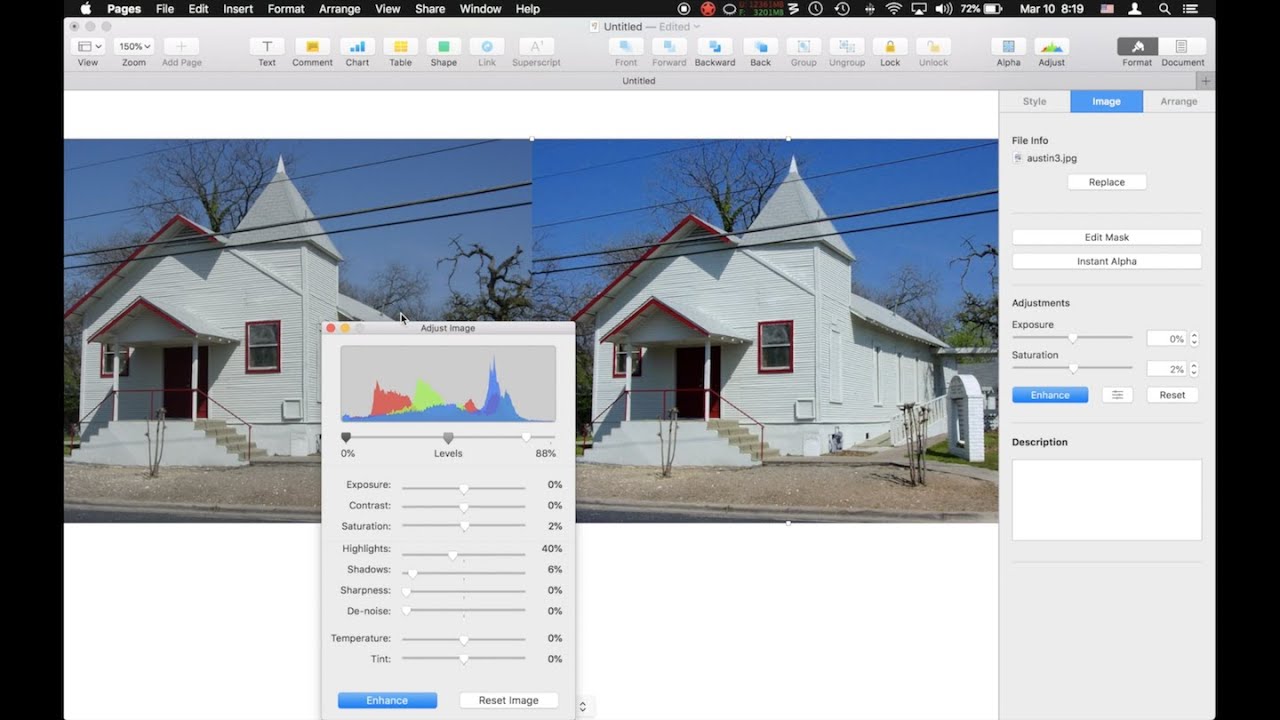Bring object to Front
Viewport: 1280px width, 720px height.
[x=626, y=46]
